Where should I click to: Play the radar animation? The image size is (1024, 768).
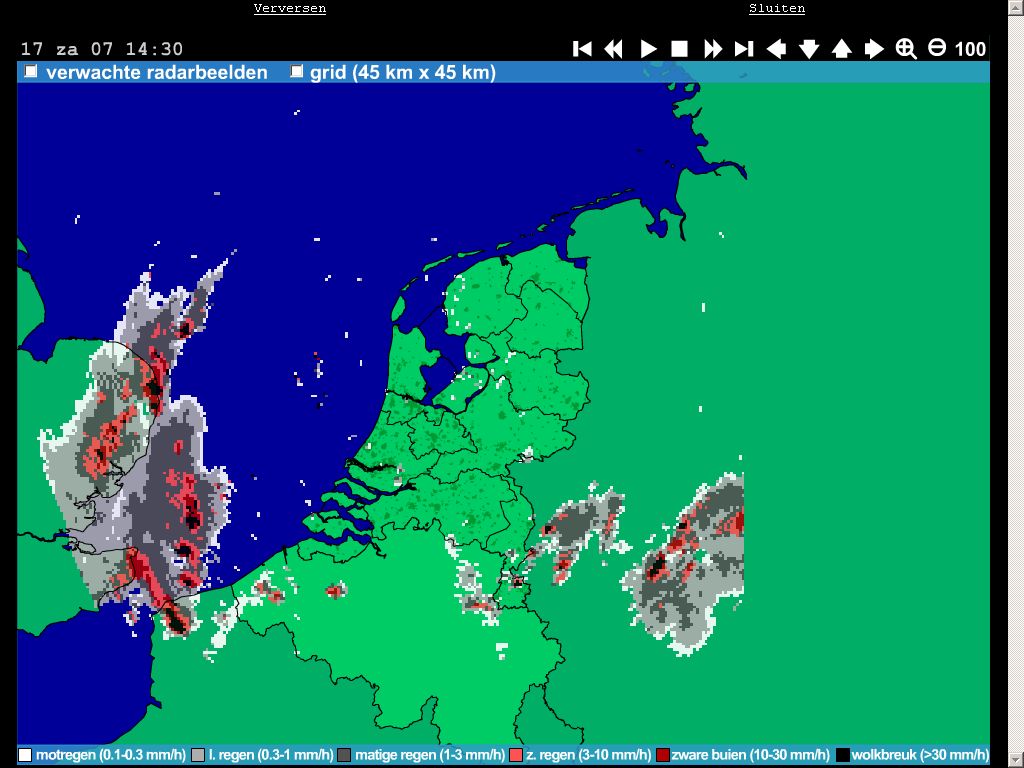[648, 49]
